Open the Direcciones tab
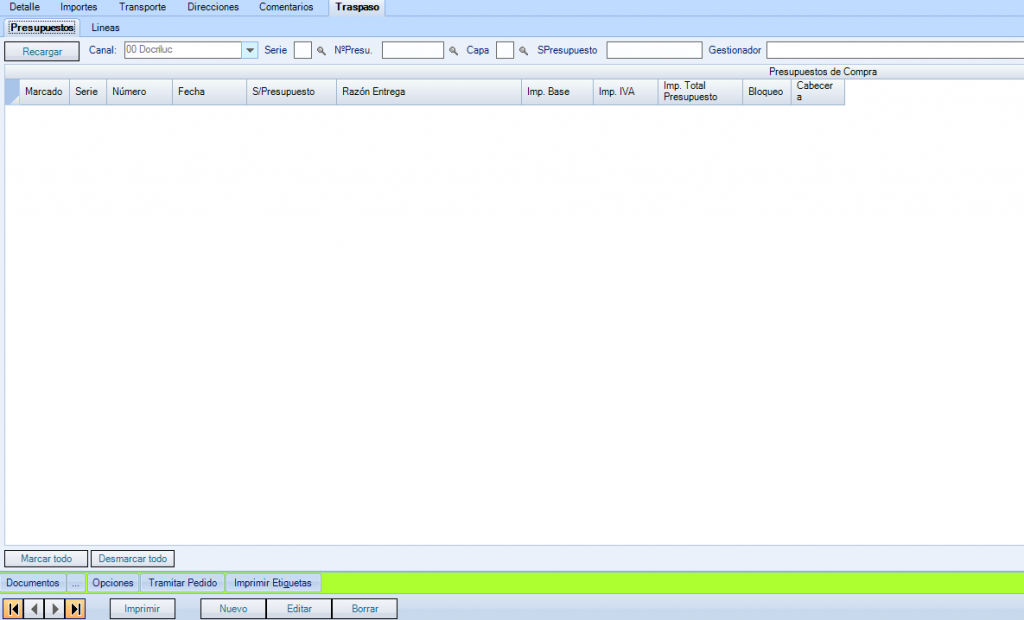1024x620 pixels. (x=213, y=7)
